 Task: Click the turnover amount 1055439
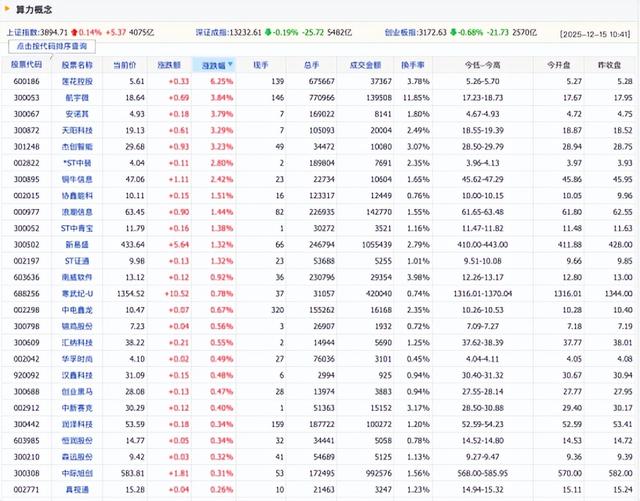click(x=377, y=245)
